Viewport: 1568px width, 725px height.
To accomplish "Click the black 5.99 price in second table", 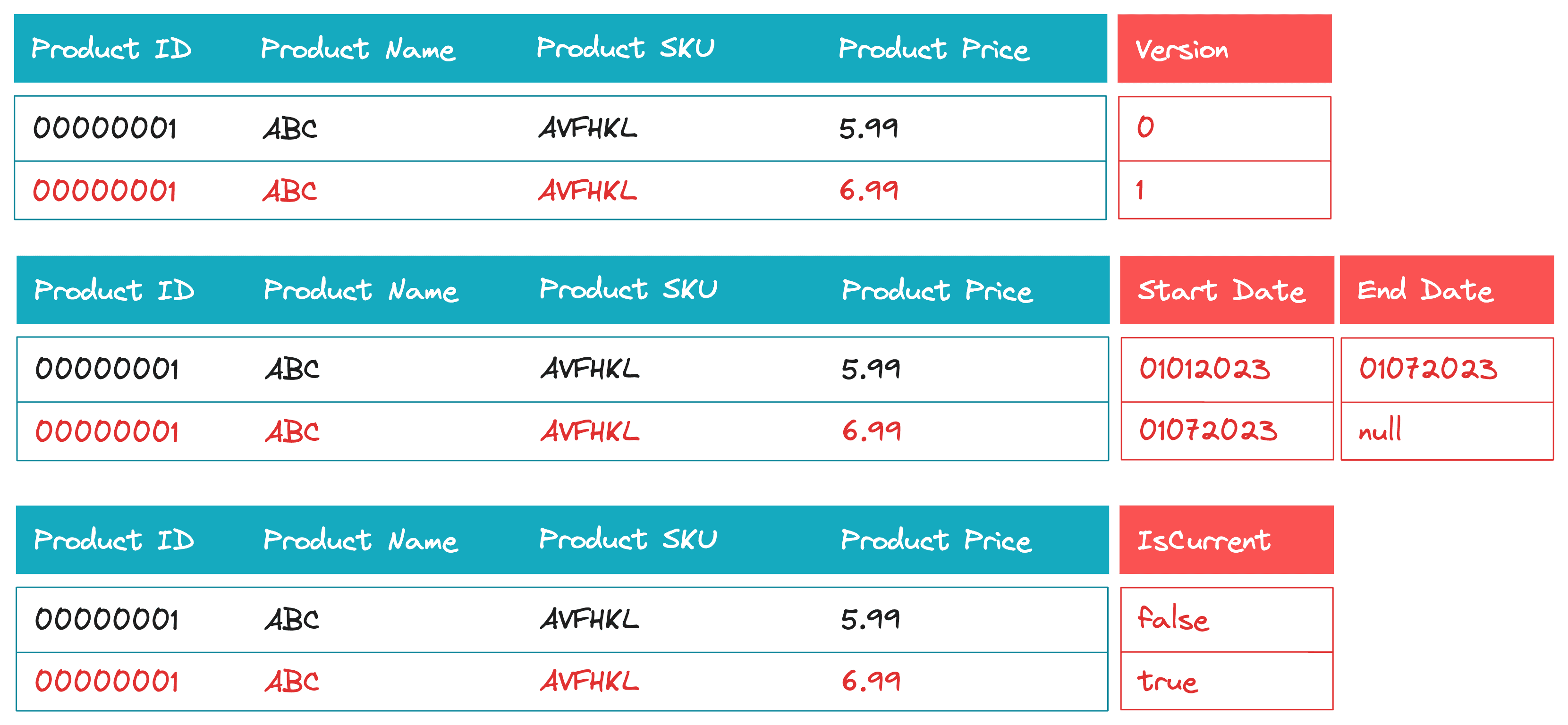I will tap(871, 369).
